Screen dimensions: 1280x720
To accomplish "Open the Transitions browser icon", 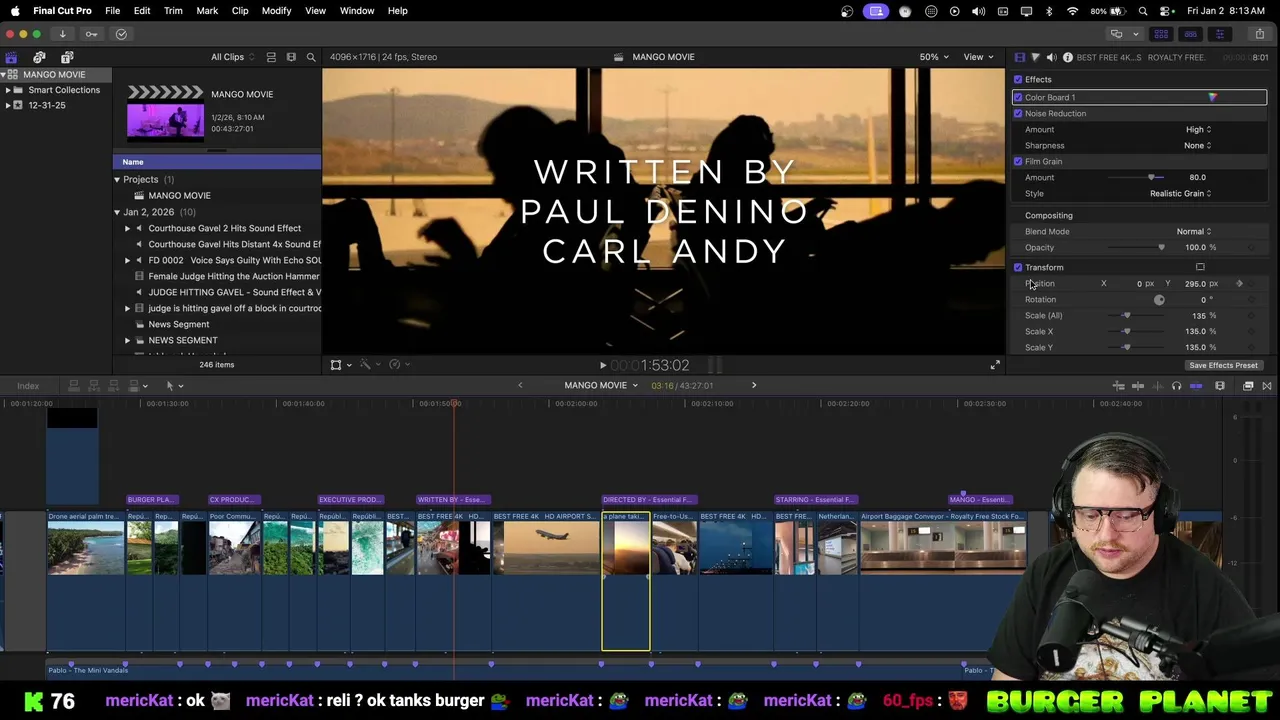I will pyautogui.click(x=1267, y=386).
